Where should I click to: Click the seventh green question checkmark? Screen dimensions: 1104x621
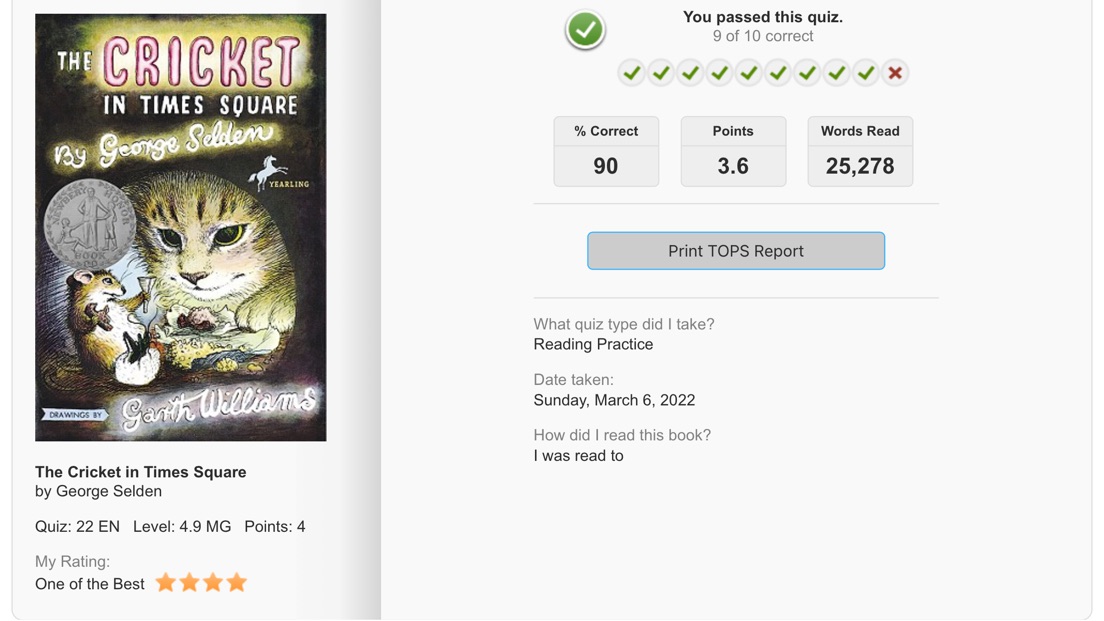point(808,73)
